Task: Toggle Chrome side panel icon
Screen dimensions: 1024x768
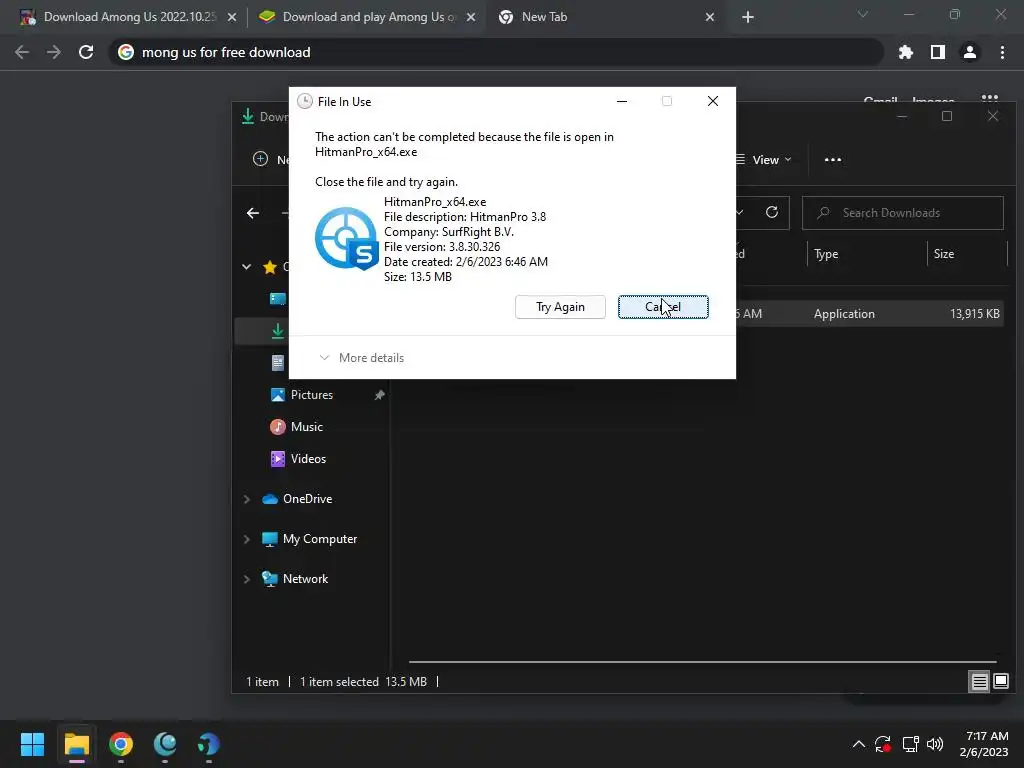Action: (x=938, y=52)
